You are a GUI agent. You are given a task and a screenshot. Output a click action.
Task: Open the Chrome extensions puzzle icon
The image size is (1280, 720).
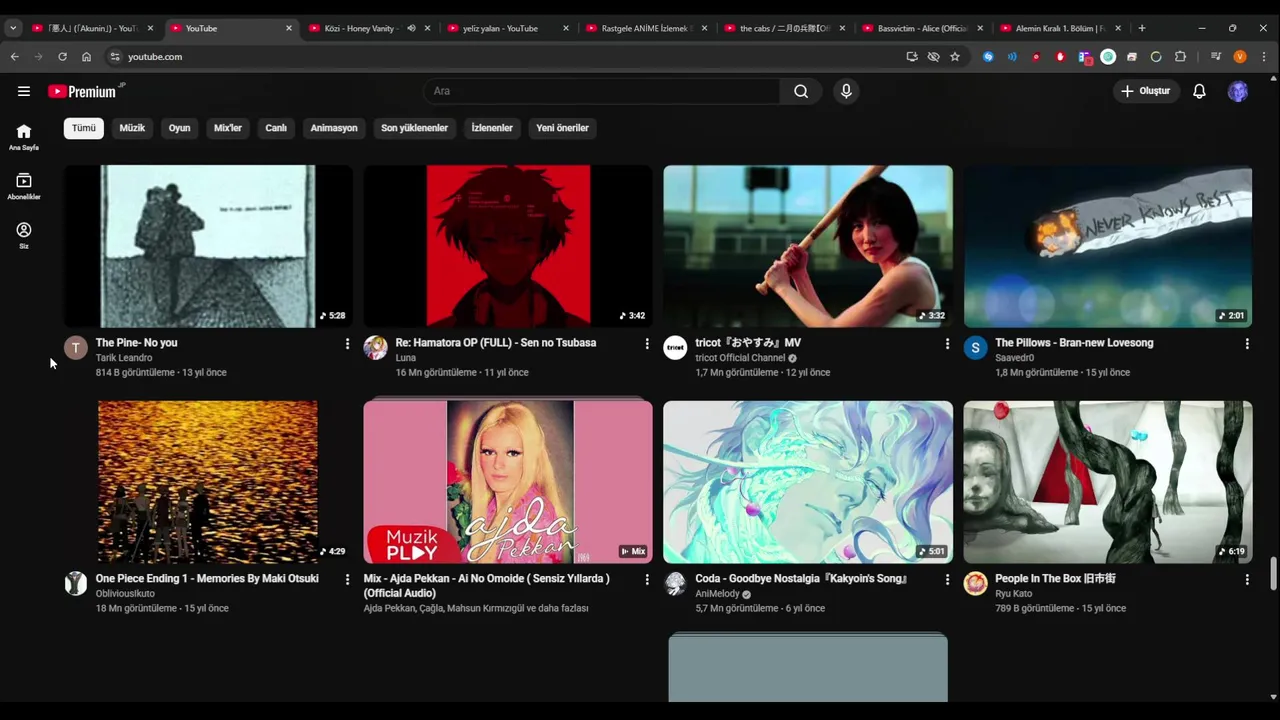pos(1180,57)
